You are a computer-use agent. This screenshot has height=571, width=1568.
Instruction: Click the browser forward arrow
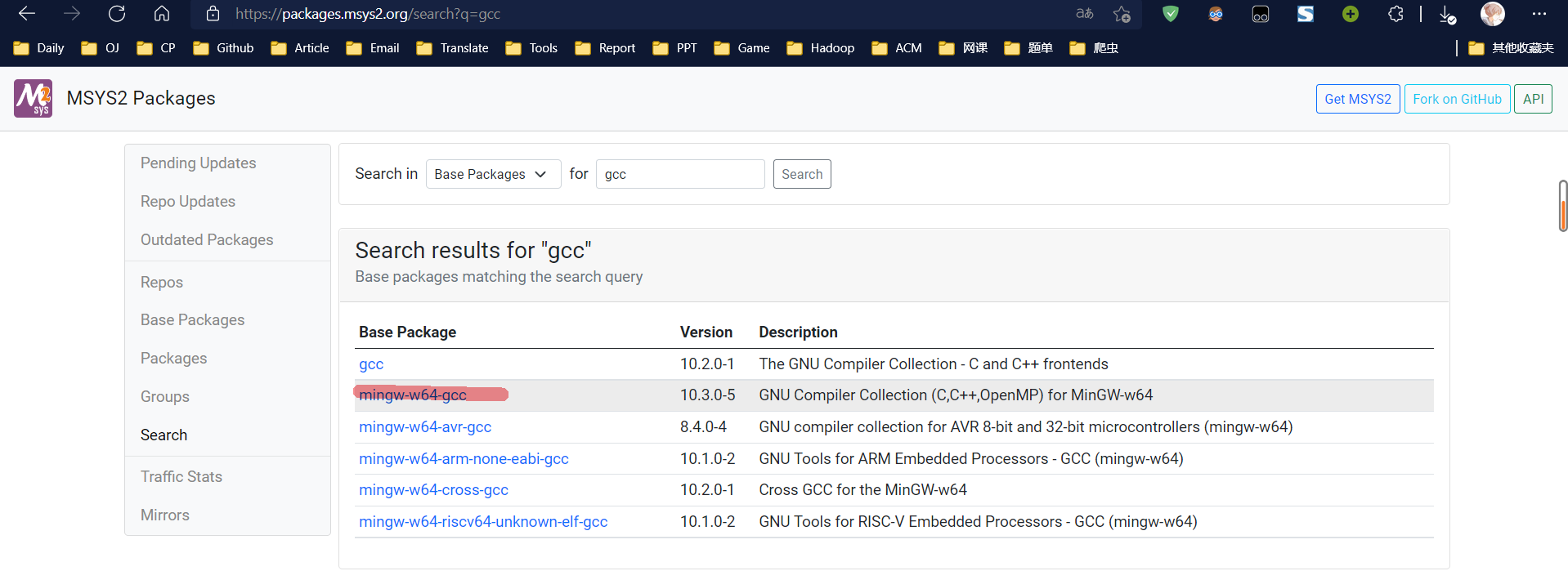[72, 14]
